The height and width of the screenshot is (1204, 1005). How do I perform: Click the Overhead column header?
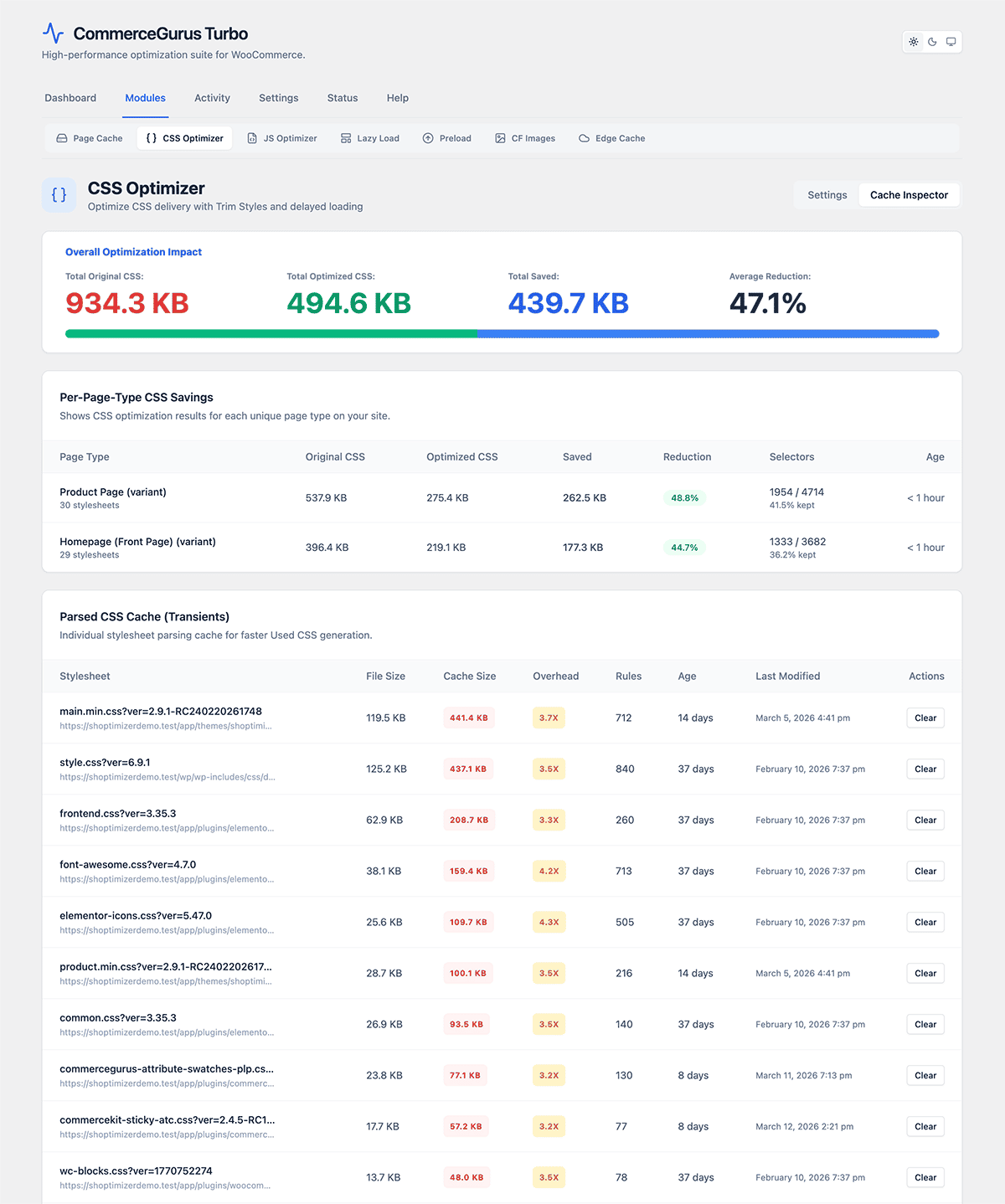click(x=556, y=677)
